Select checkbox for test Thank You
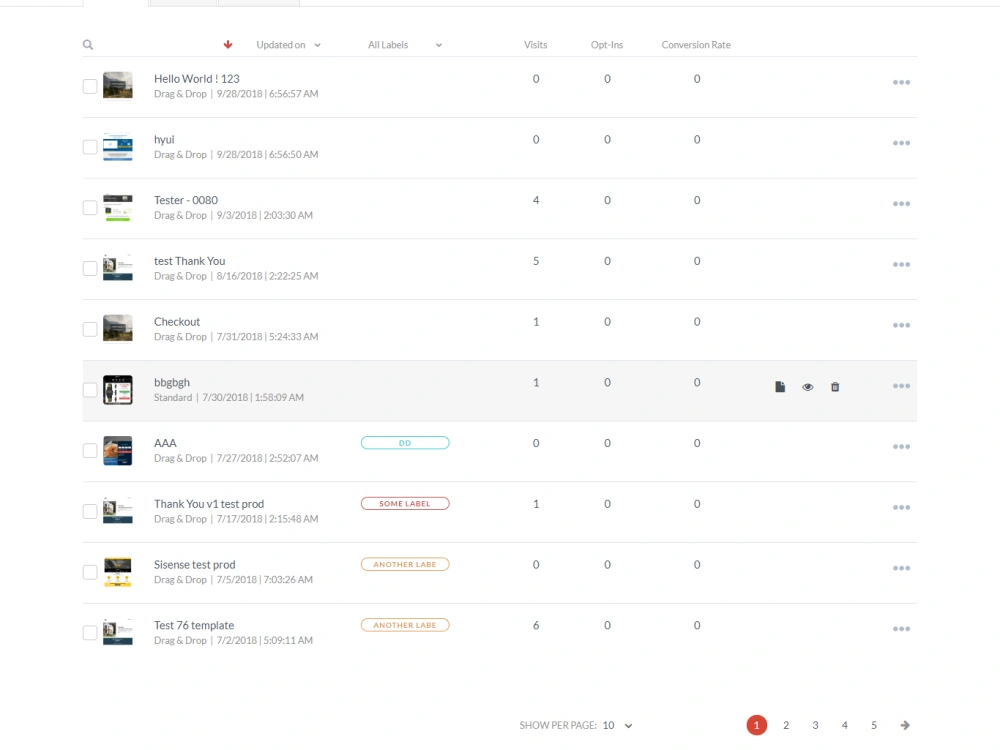 90,268
